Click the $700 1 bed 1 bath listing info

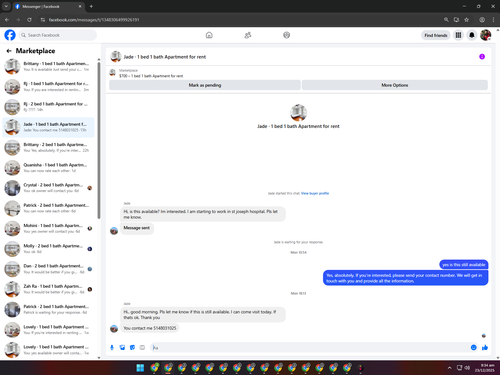click(151, 76)
